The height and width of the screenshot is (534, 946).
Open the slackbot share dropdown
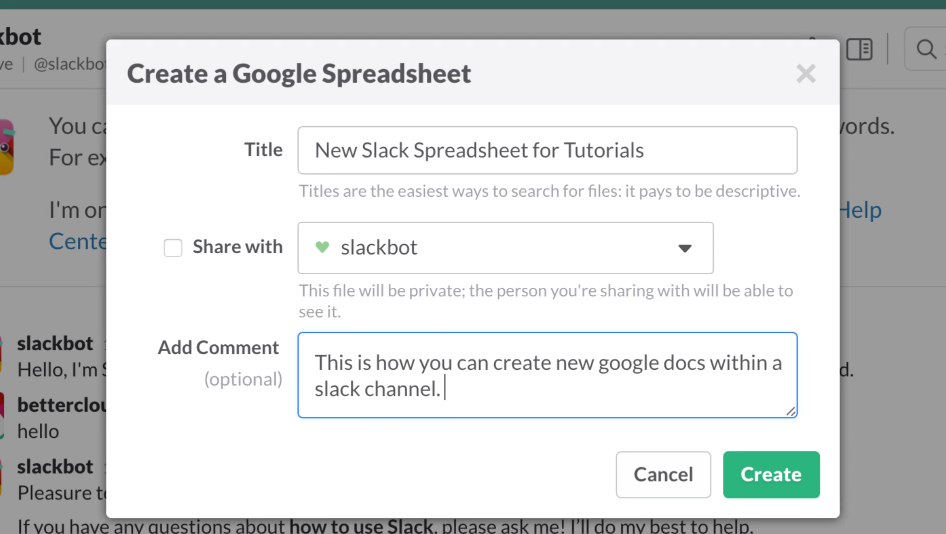tap(506, 248)
